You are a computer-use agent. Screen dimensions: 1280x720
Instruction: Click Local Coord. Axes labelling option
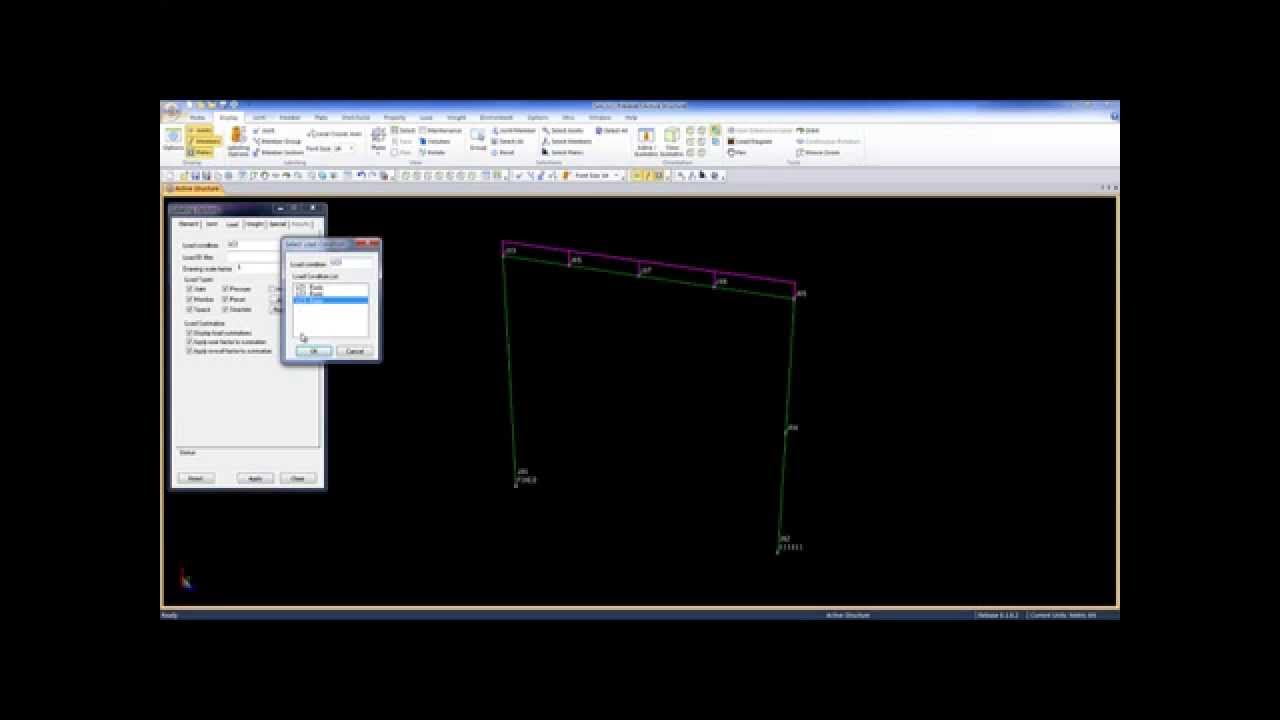(334, 134)
